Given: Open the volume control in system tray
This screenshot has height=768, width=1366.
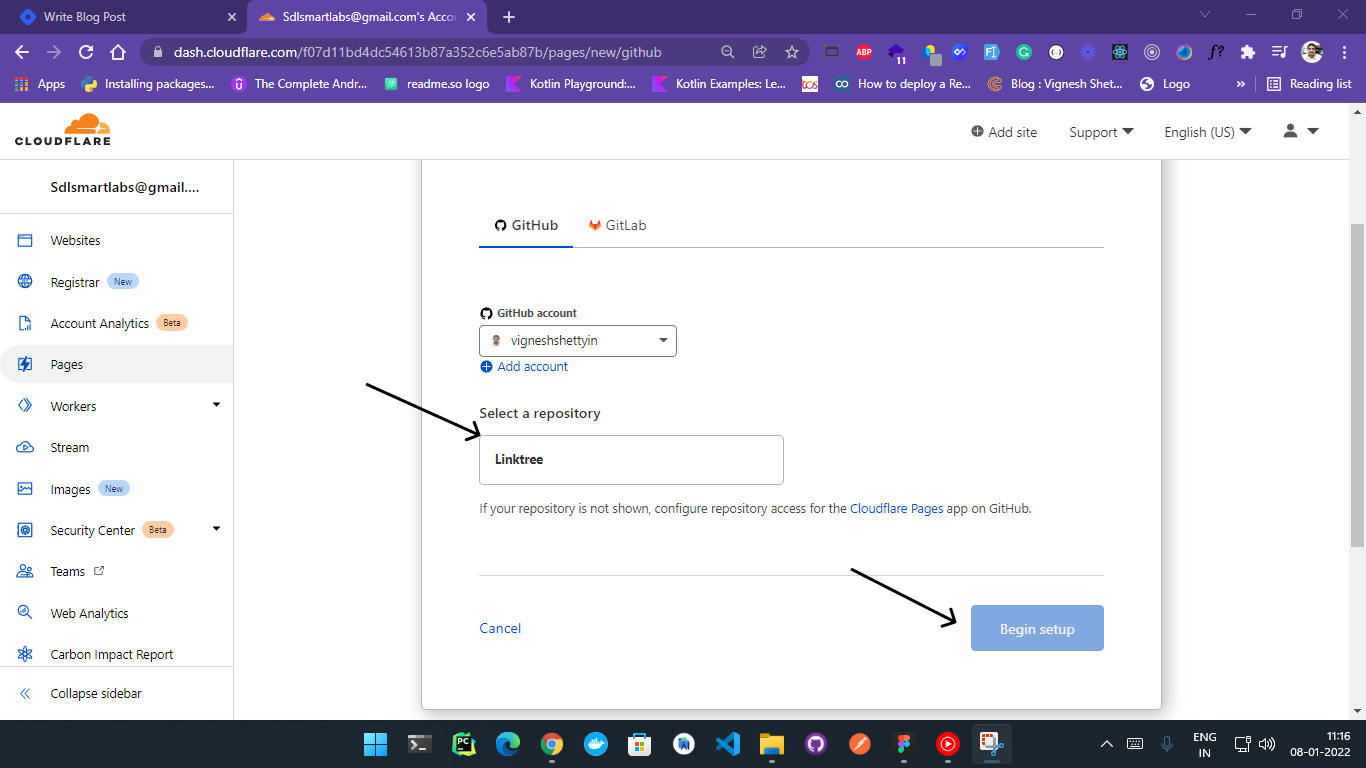Looking at the screenshot, I should 1267,744.
